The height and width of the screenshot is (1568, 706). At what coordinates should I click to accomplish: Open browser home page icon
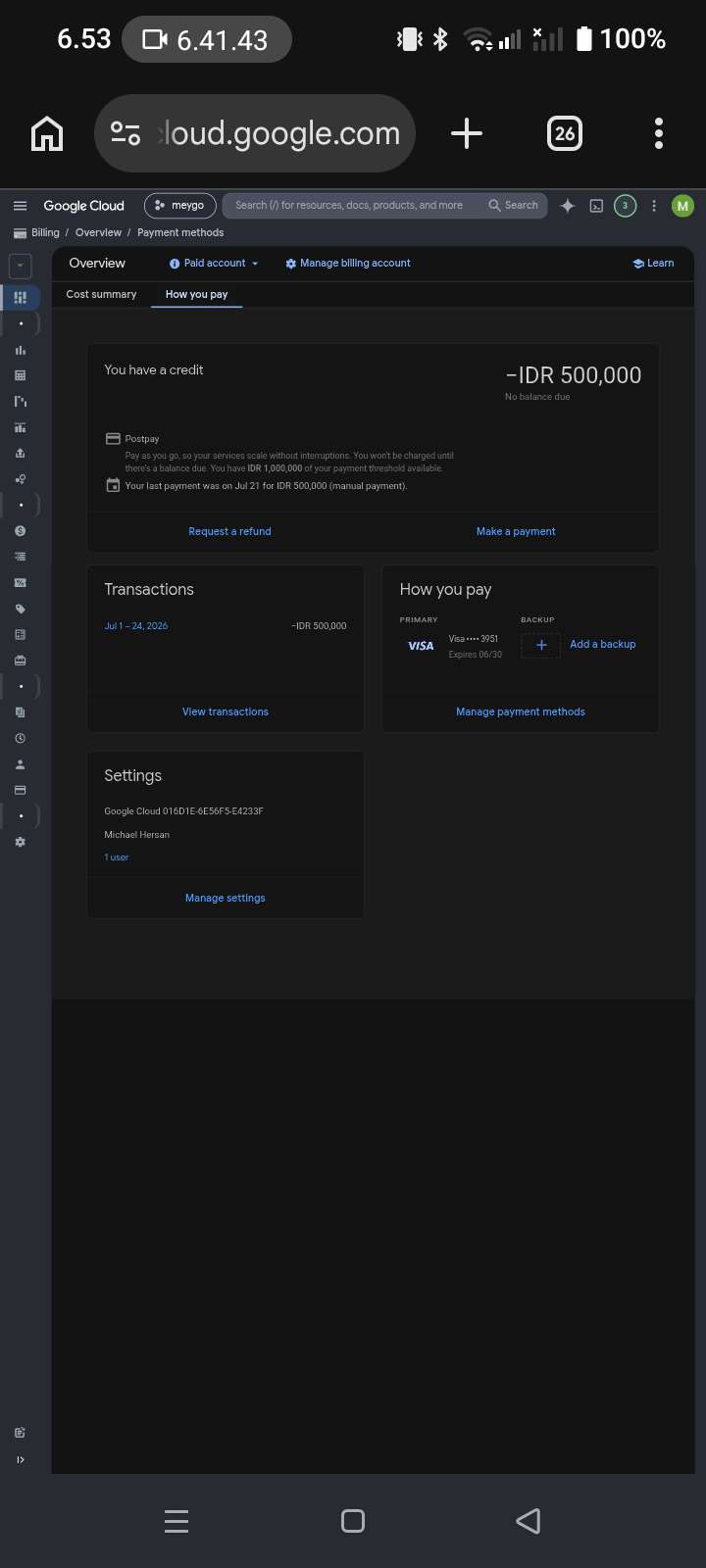click(47, 133)
